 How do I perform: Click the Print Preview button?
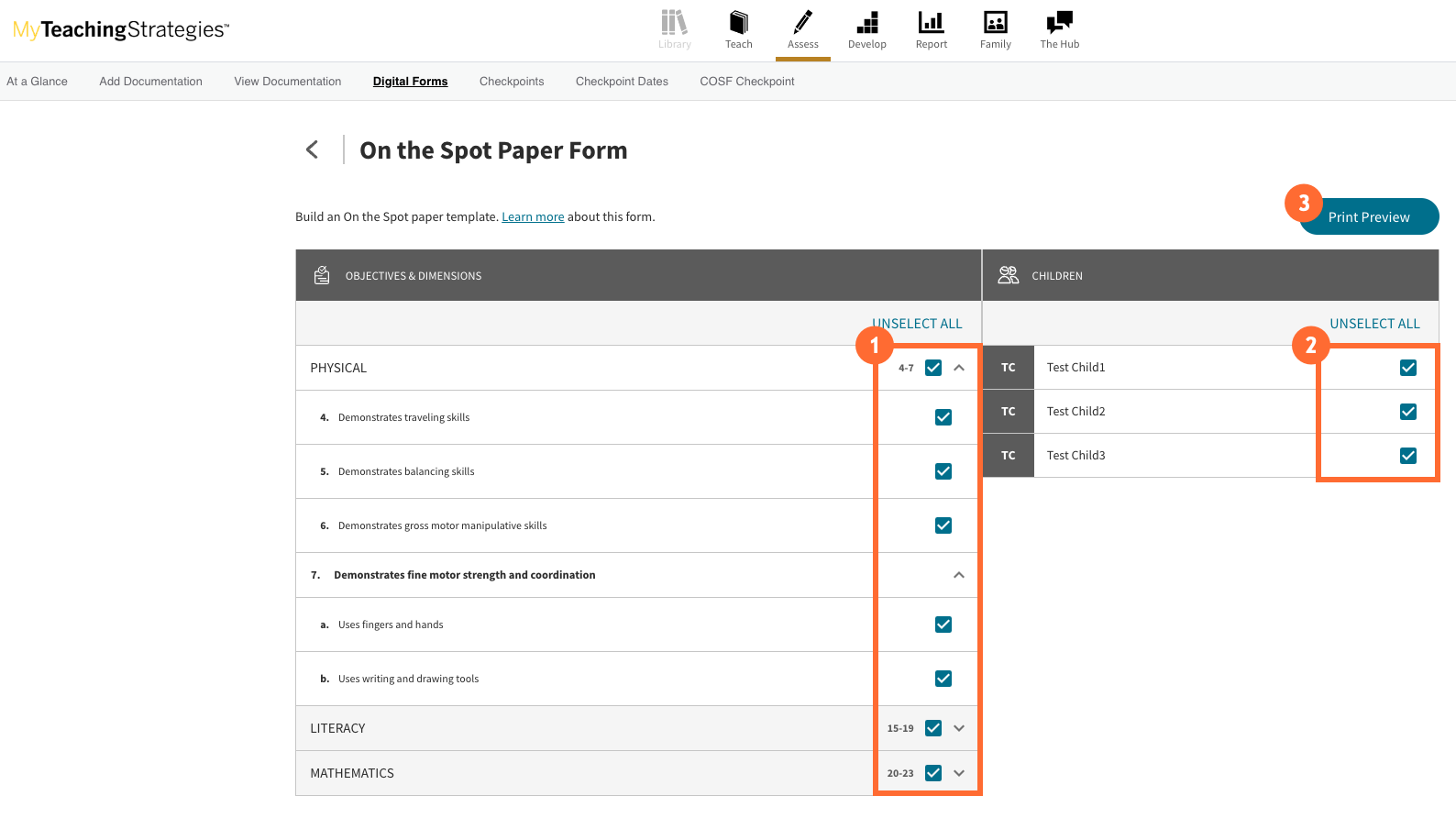[x=1369, y=217]
